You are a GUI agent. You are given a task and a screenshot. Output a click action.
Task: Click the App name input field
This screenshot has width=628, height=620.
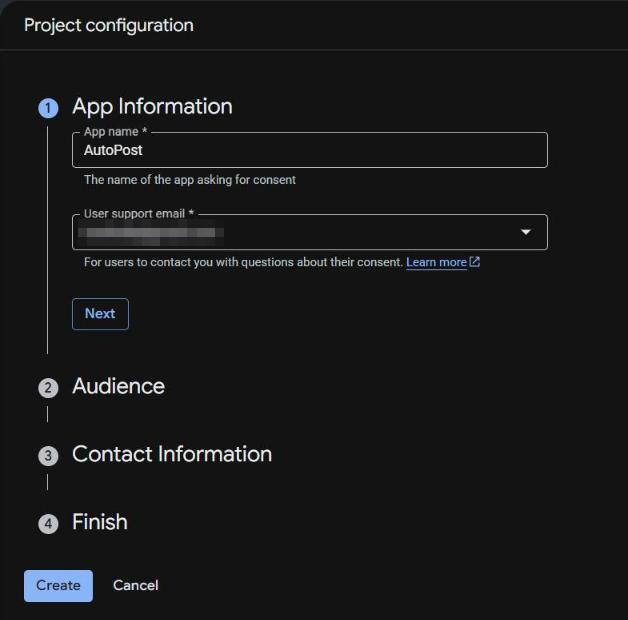[x=310, y=150]
